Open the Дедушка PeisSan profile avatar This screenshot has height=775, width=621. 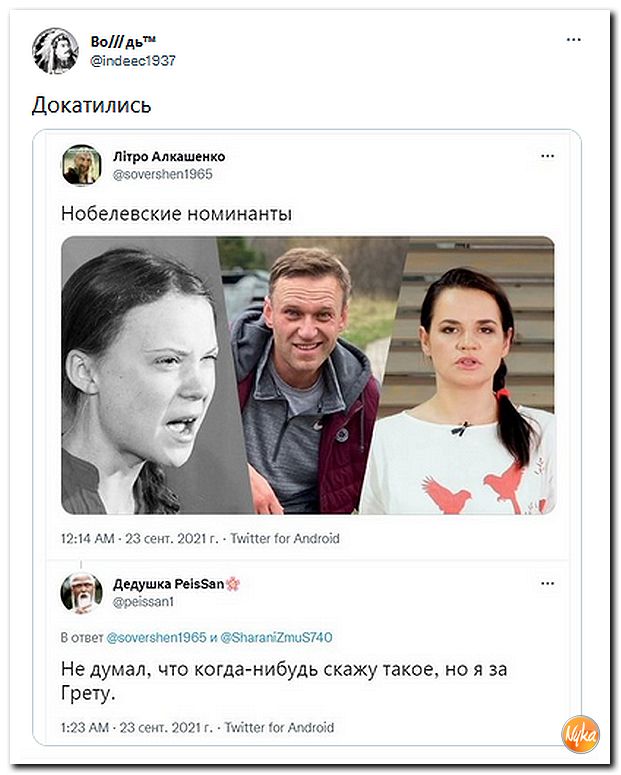click(82, 593)
